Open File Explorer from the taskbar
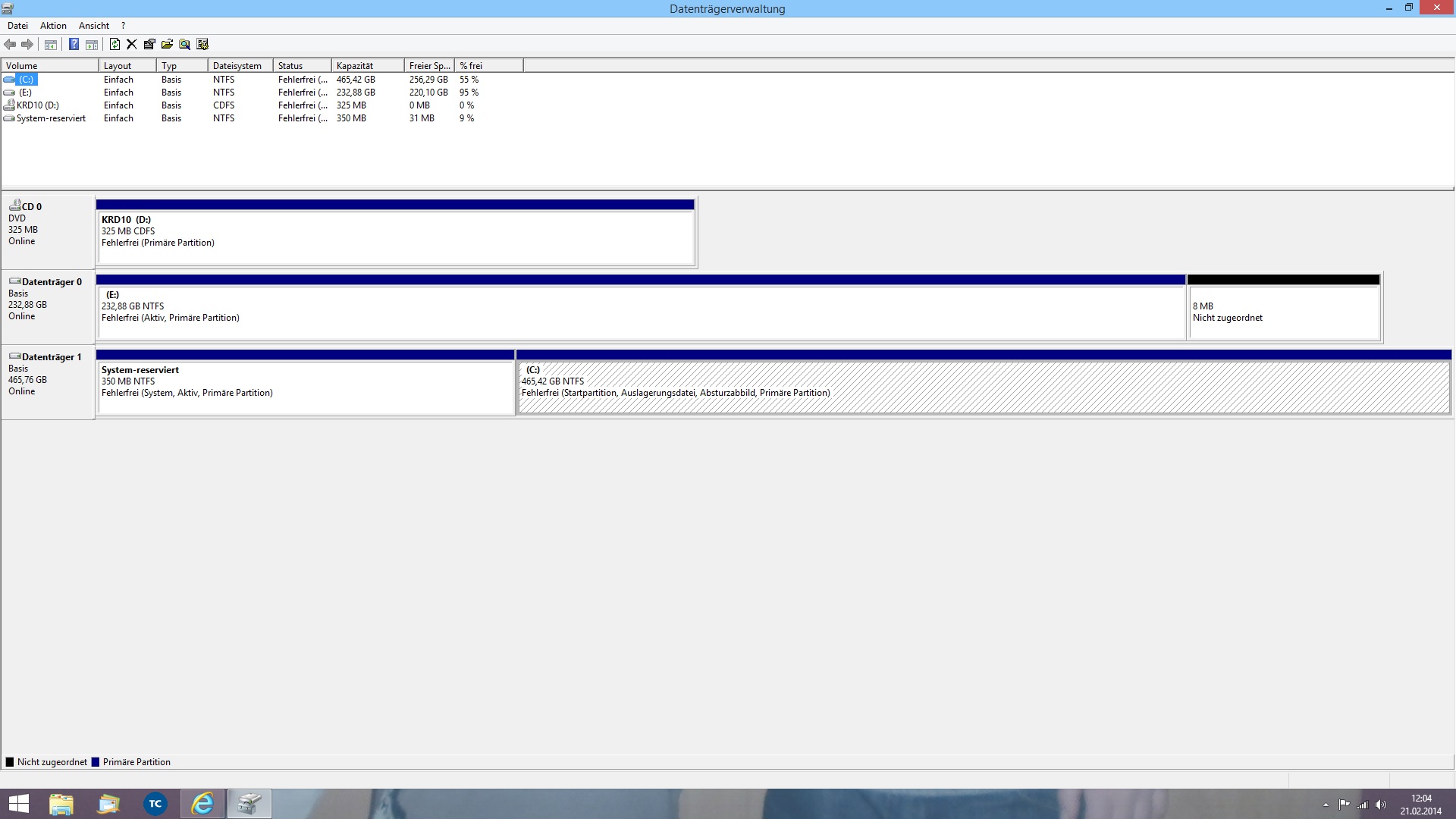 (x=61, y=804)
